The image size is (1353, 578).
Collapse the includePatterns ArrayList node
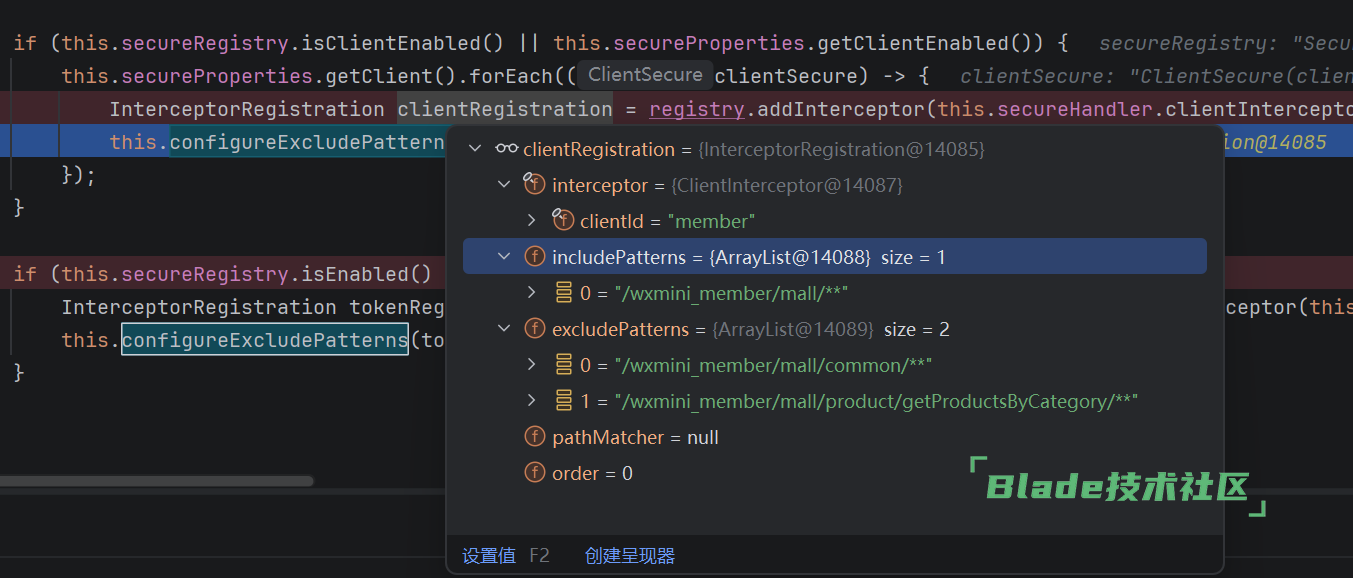(504, 257)
